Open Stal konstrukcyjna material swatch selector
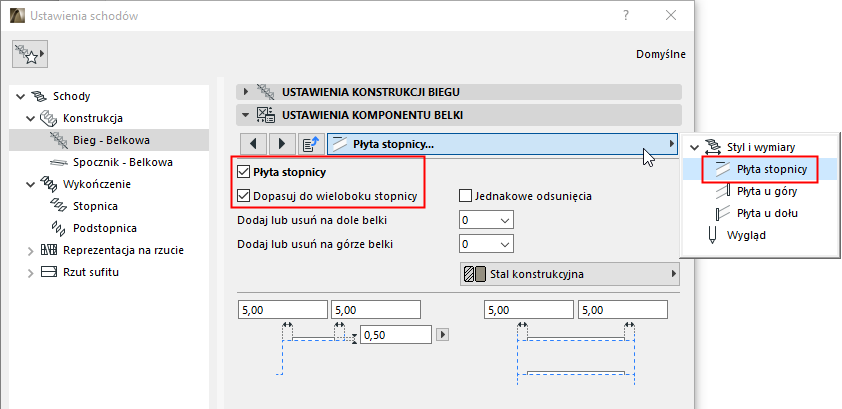842x409 pixels. pyautogui.click(x=569, y=274)
